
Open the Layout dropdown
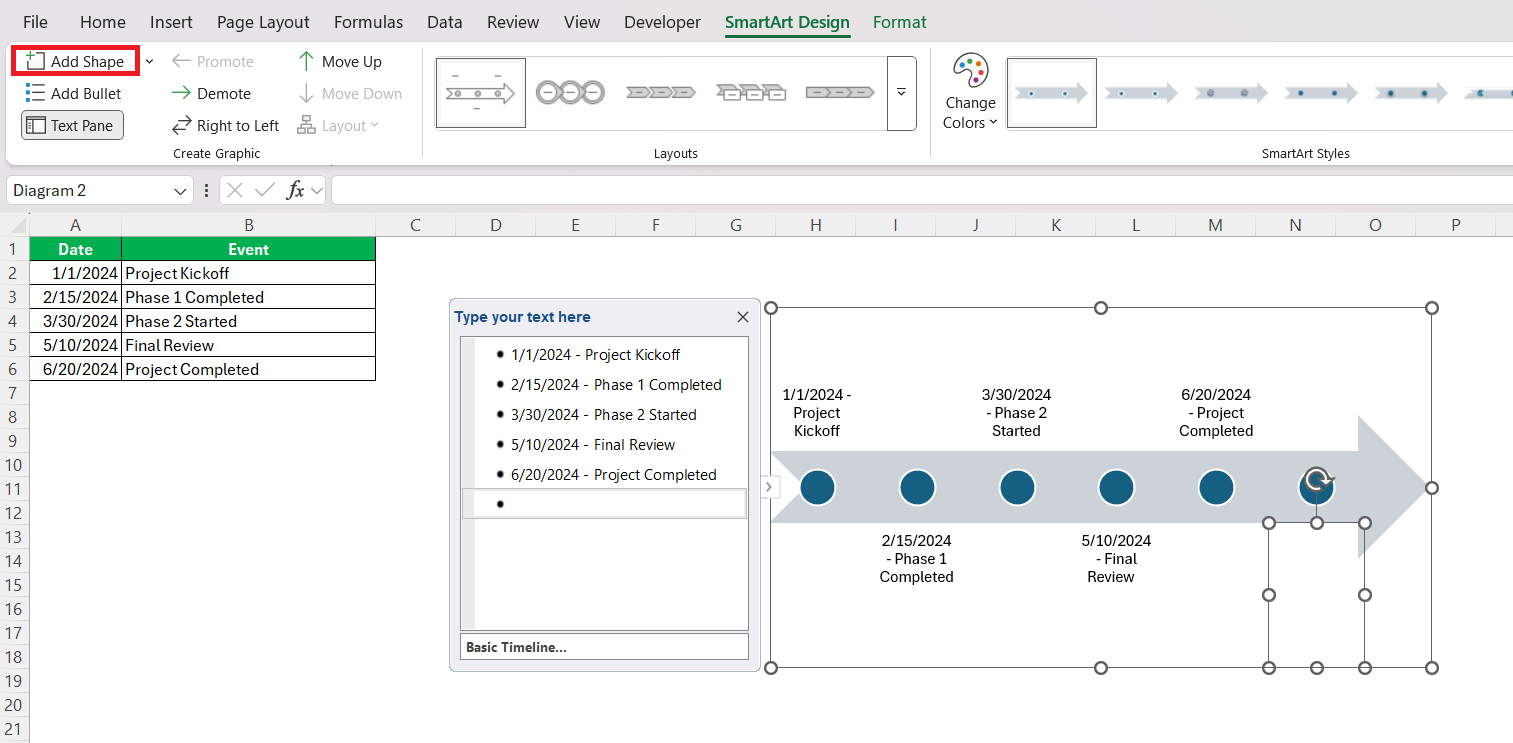(x=338, y=125)
